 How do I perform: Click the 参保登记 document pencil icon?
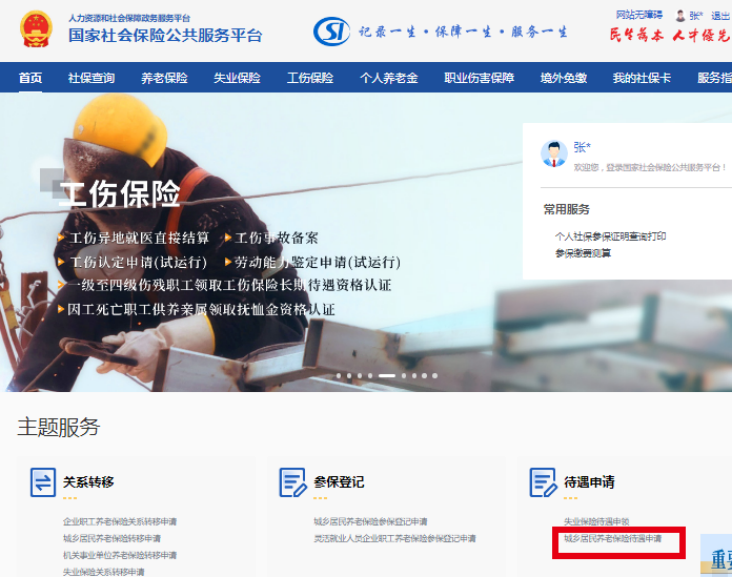293,482
